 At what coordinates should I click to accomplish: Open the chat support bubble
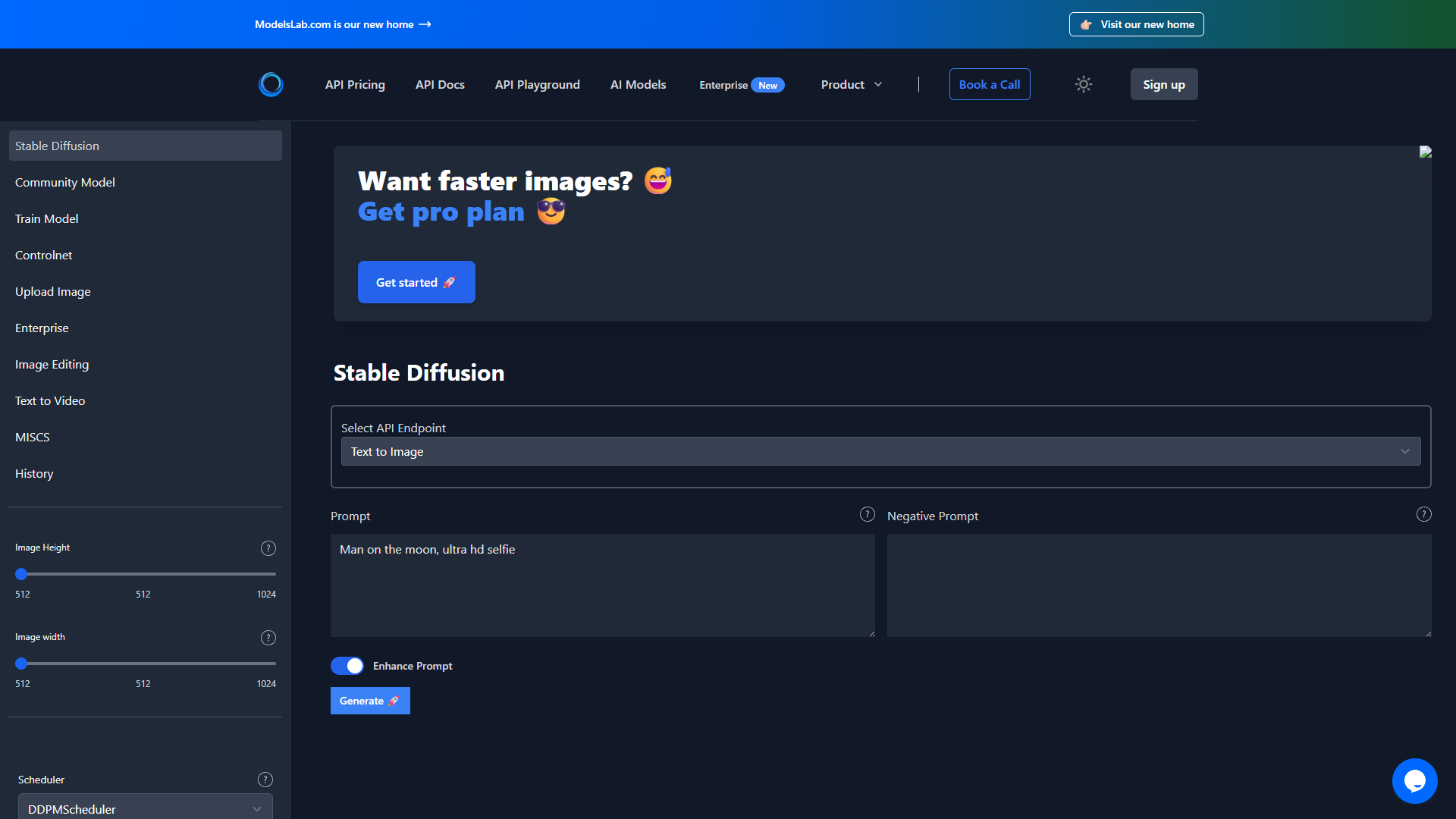click(x=1414, y=780)
